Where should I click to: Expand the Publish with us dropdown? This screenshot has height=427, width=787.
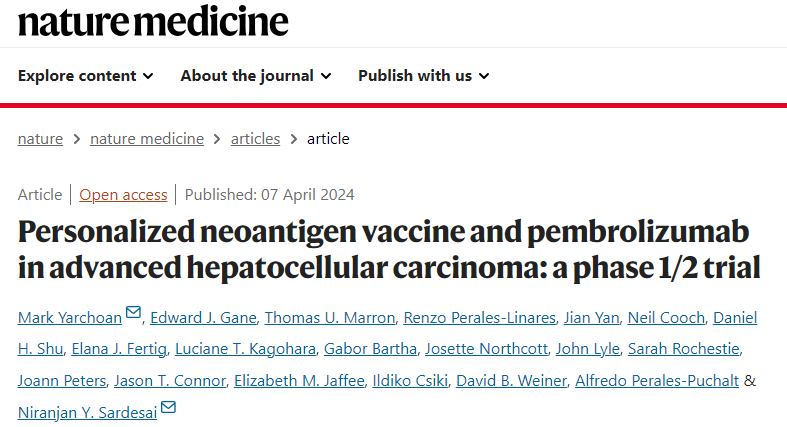(x=424, y=76)
